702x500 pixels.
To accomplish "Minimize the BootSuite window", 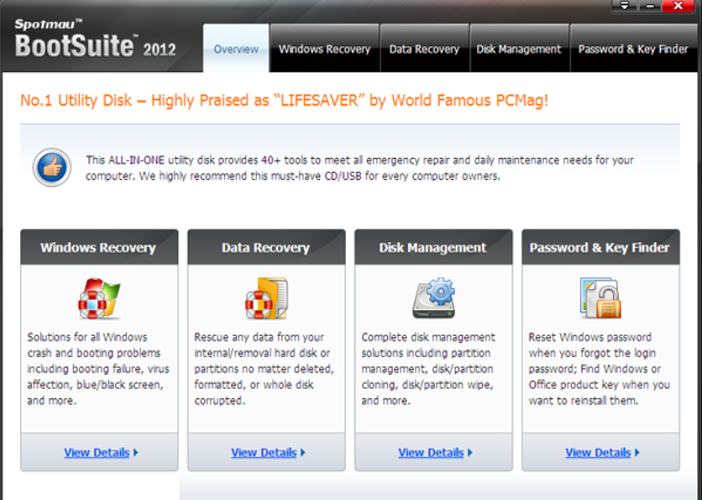I will coord(653,6).
